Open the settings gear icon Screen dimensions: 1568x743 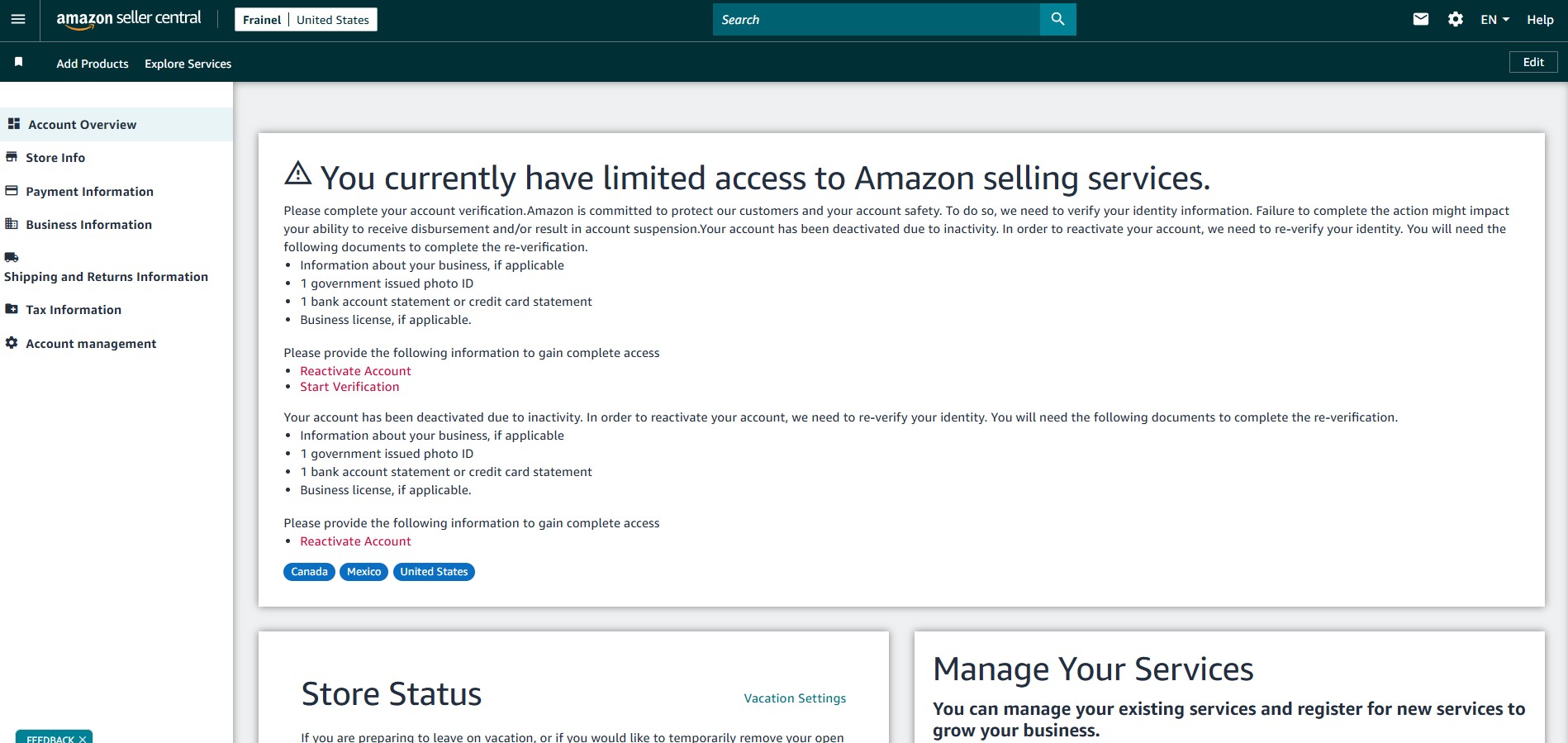pyautogui.click(x=1456, y=19)
